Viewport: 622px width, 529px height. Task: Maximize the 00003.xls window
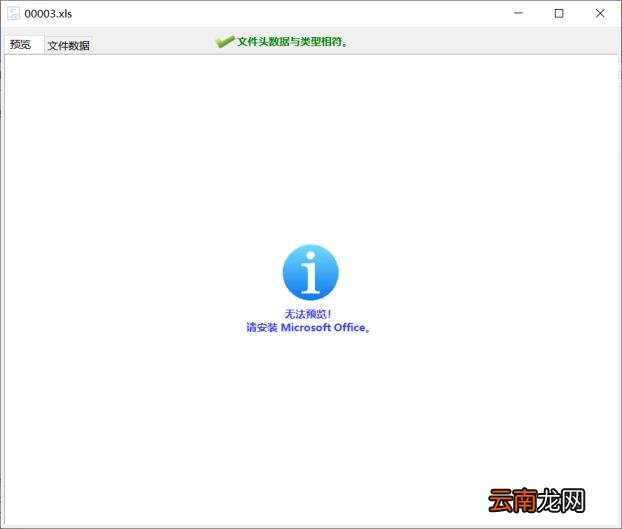coord(559,13)
